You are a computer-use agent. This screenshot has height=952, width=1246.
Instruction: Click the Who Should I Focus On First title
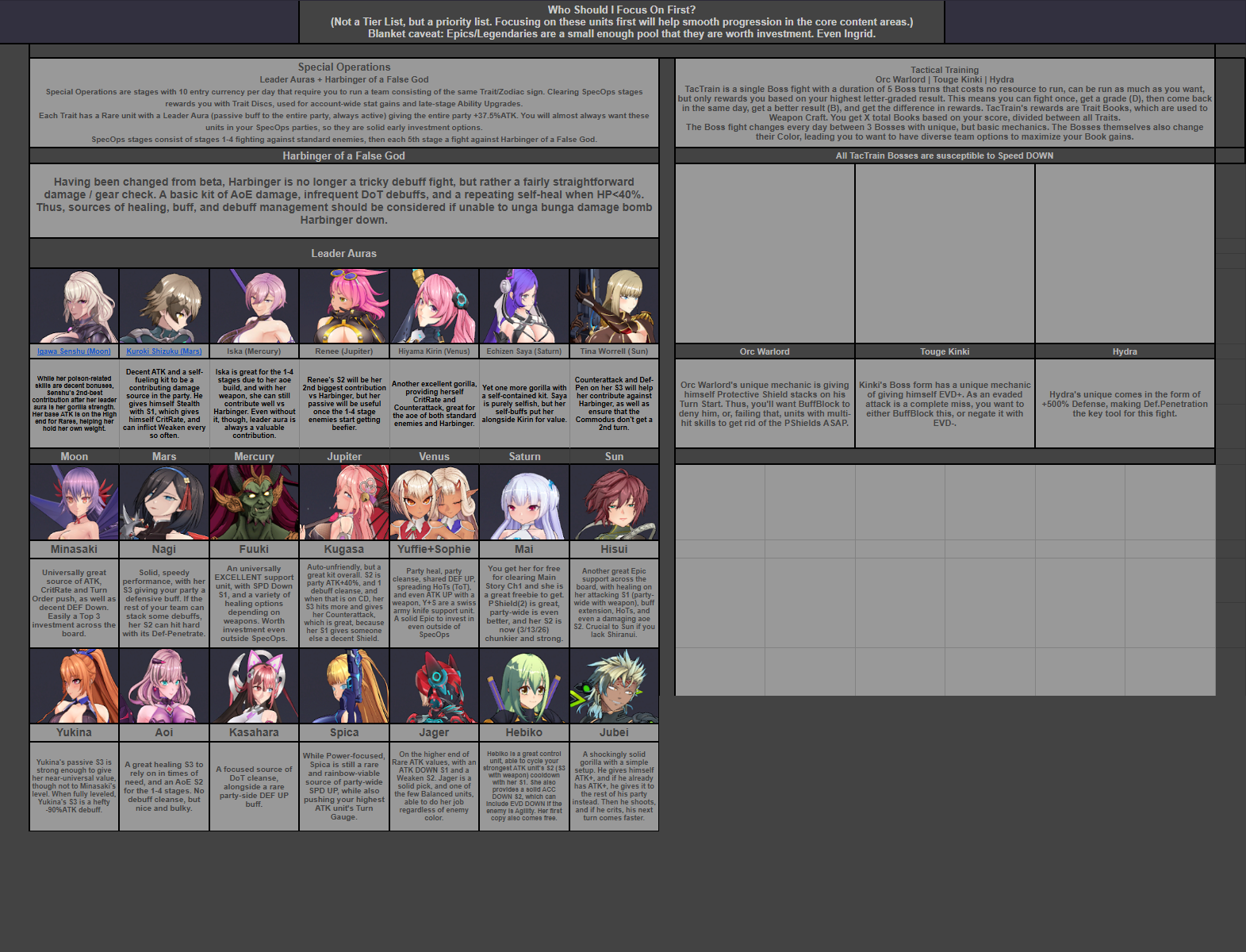coord(622,10)
